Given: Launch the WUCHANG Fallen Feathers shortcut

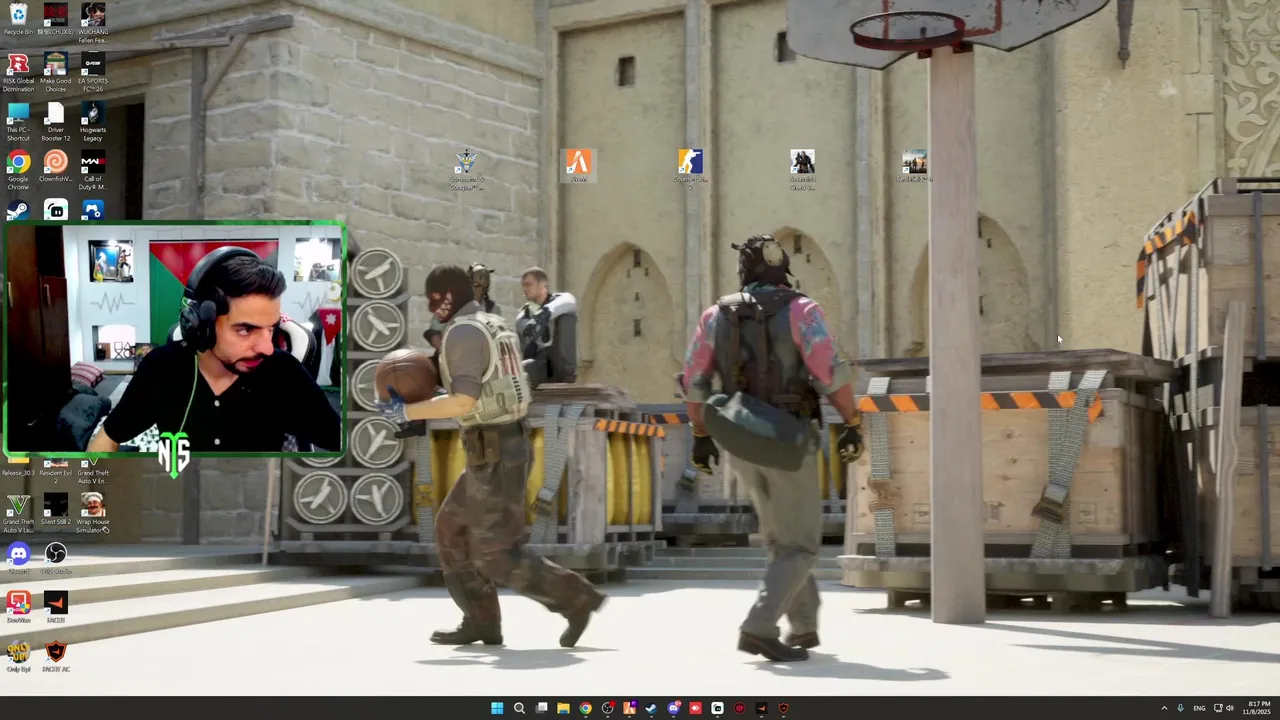Looking at the screenshot, I should click(x=93, y=22).
